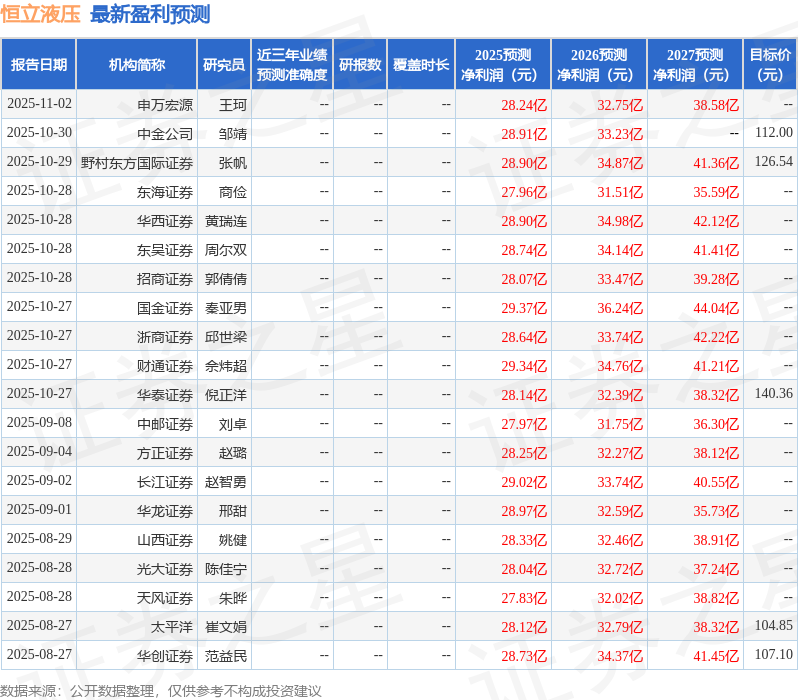Click the 近三年业绩预测准确度 column header
The width and height of the screenshot is (798, 700).
pyautogui.click(x=292, y=65)
